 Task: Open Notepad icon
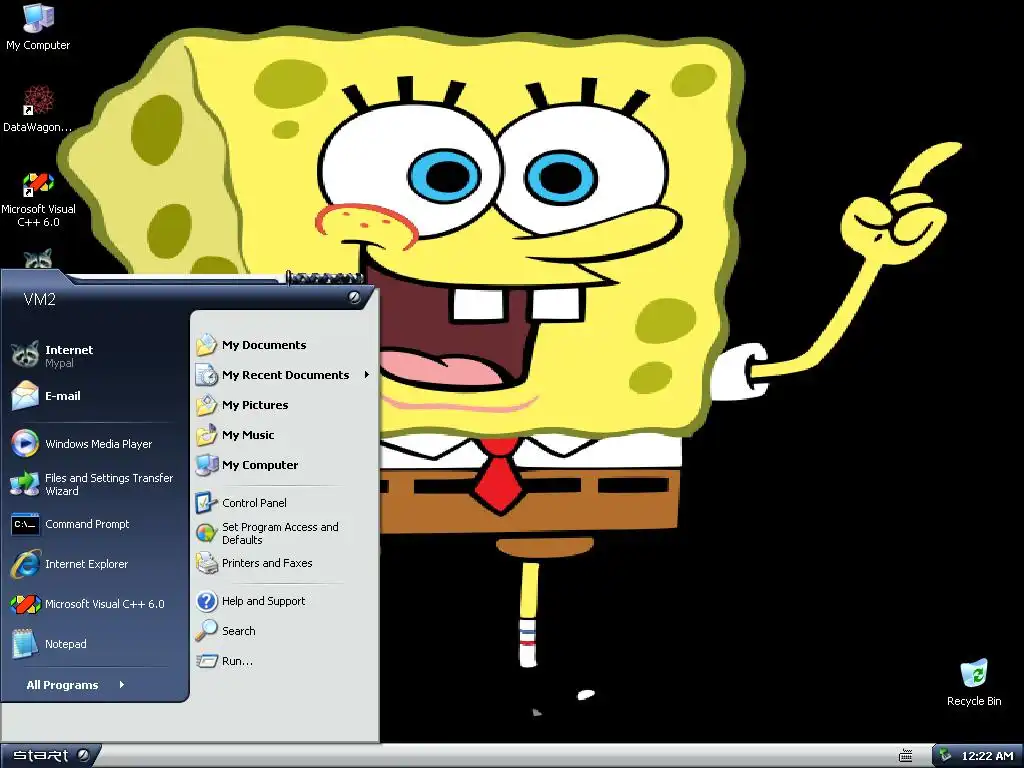pos(25,644)
